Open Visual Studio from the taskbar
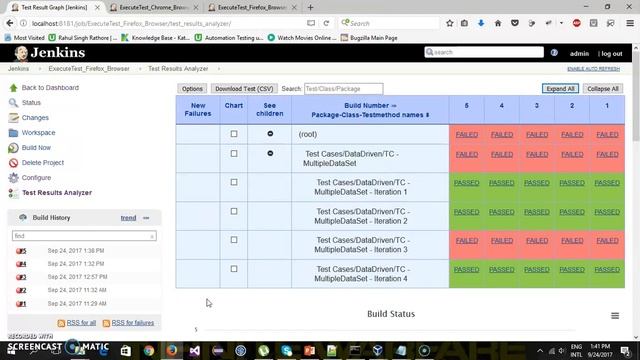The image size is (640, 360). point(195,351)
